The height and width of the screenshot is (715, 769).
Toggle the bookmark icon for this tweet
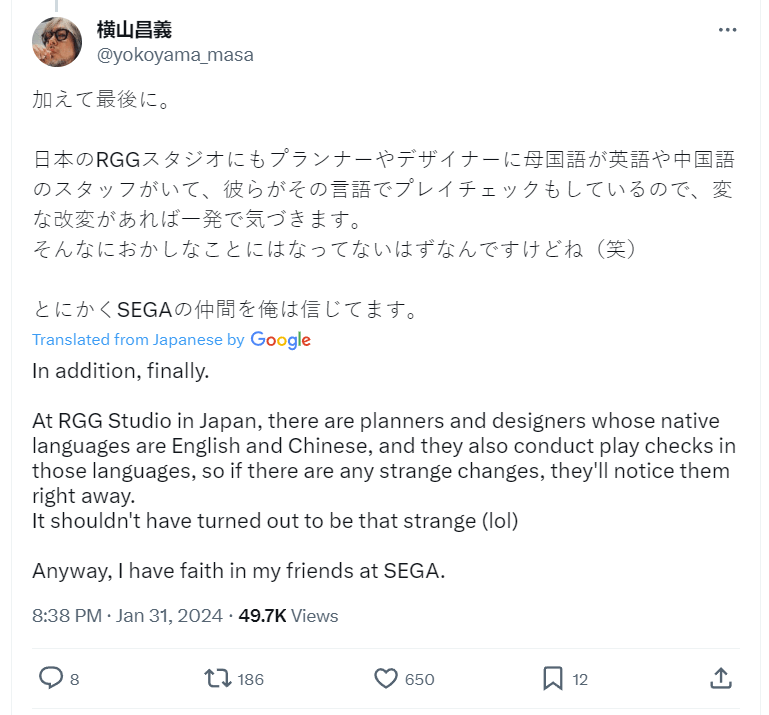(552, 679)
